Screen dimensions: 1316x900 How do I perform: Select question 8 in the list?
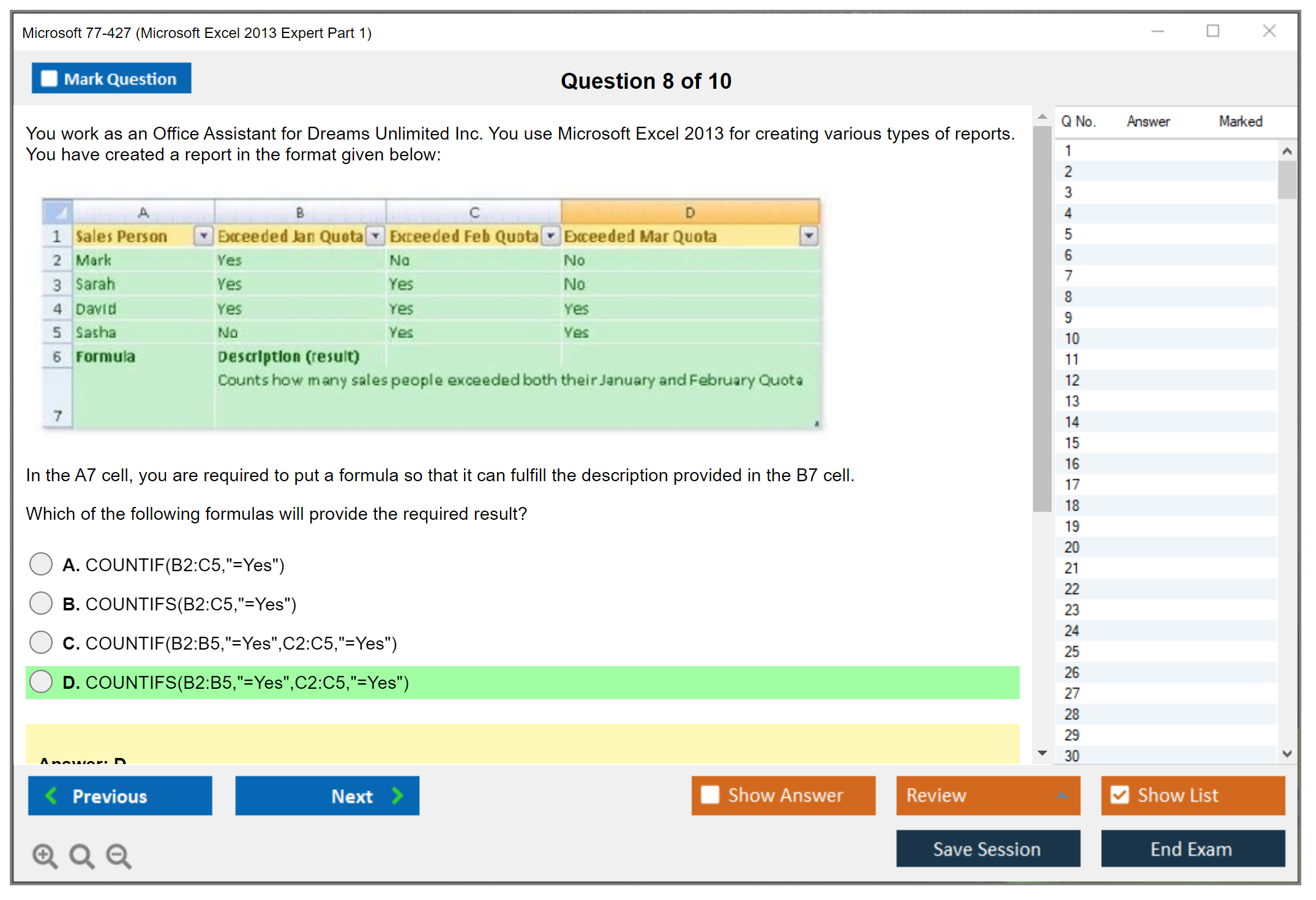click(1068, 297)
